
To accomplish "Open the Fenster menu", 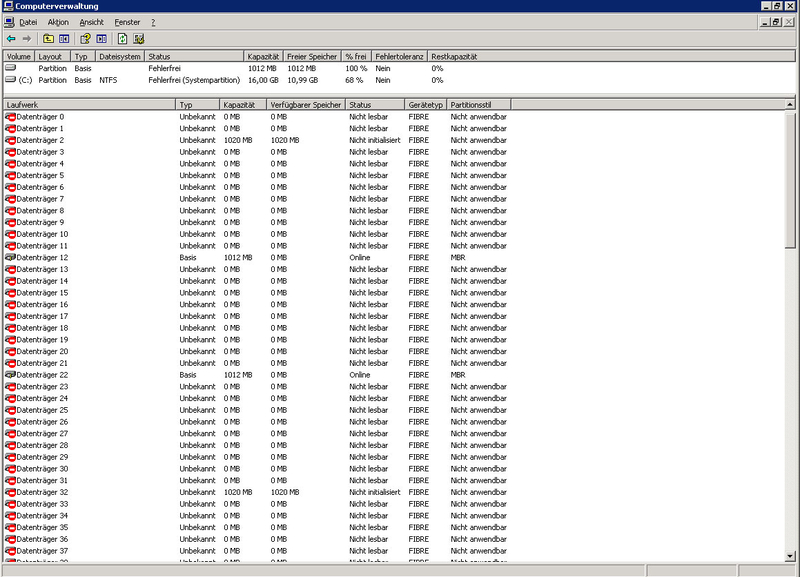I will coord(126,22).
